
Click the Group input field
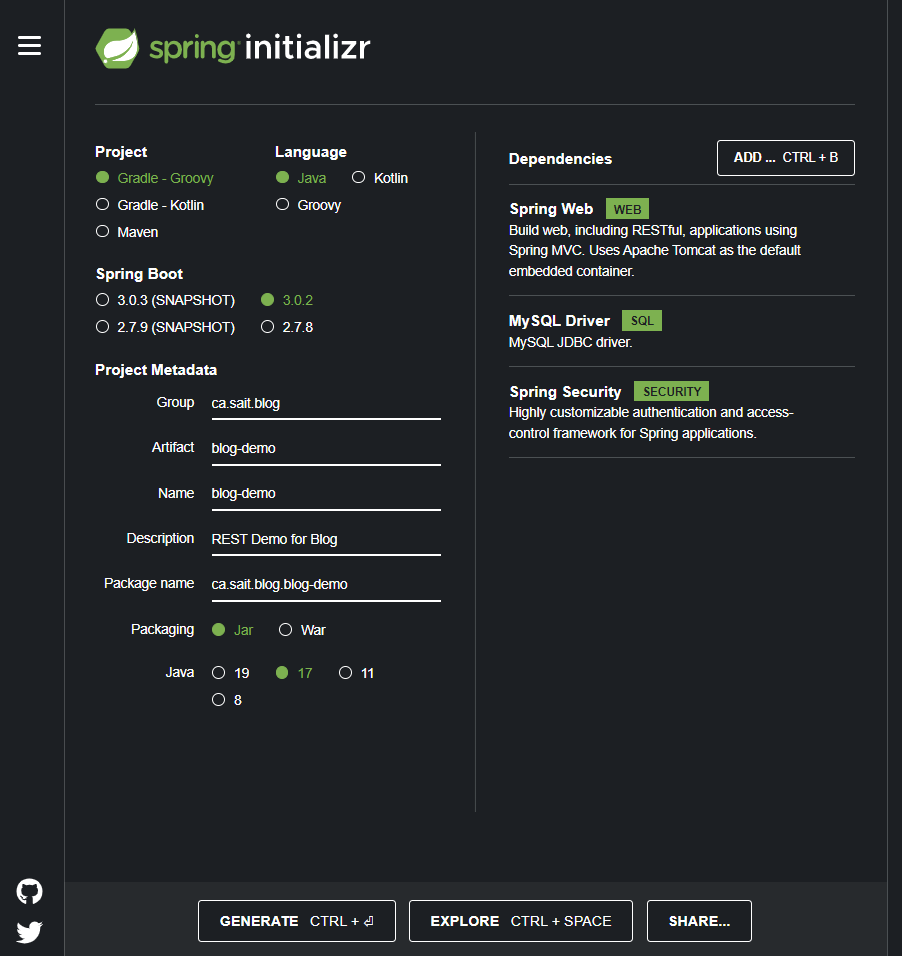coord(326,404)
